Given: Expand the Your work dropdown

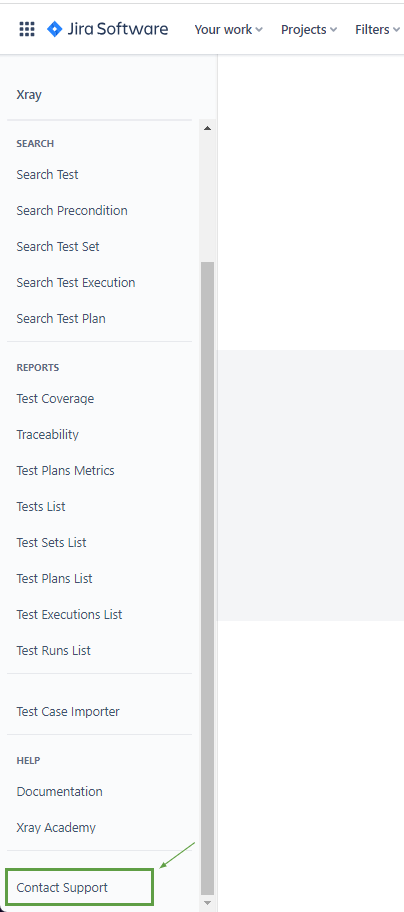Looking at the screenshot, I should (x=228, y=30).
